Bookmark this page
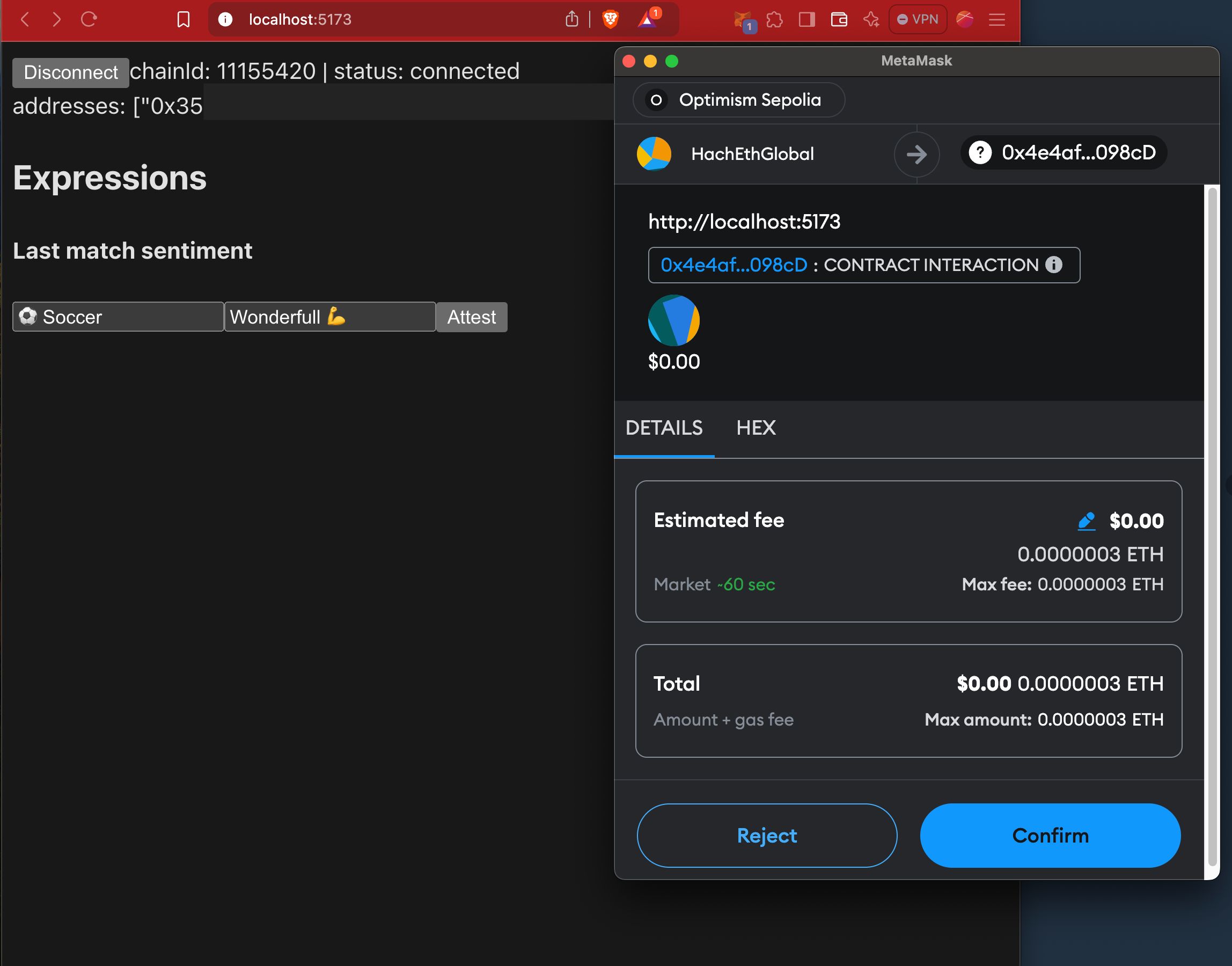The height and width of the screenshot is (966, 1232). point(183,20)
